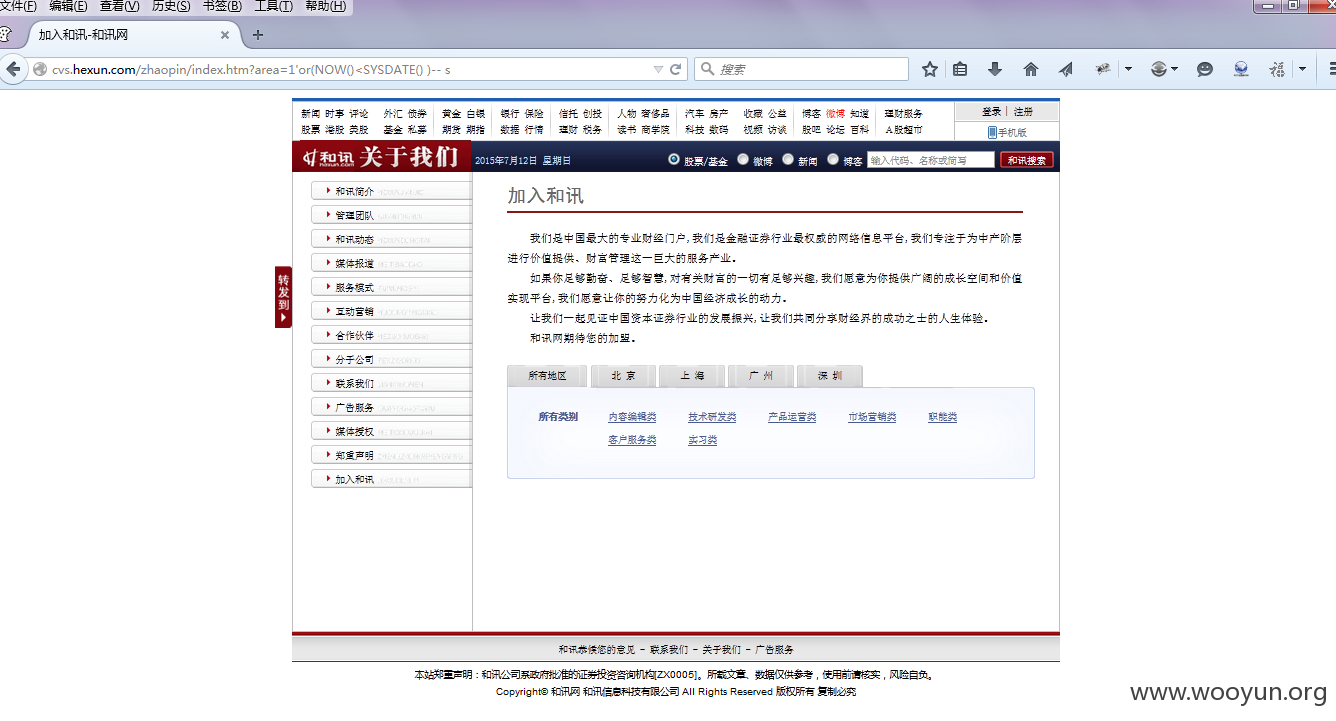
Task: Click the 注册 register link
Action: pyautogui.click(x=1023, y=112)
